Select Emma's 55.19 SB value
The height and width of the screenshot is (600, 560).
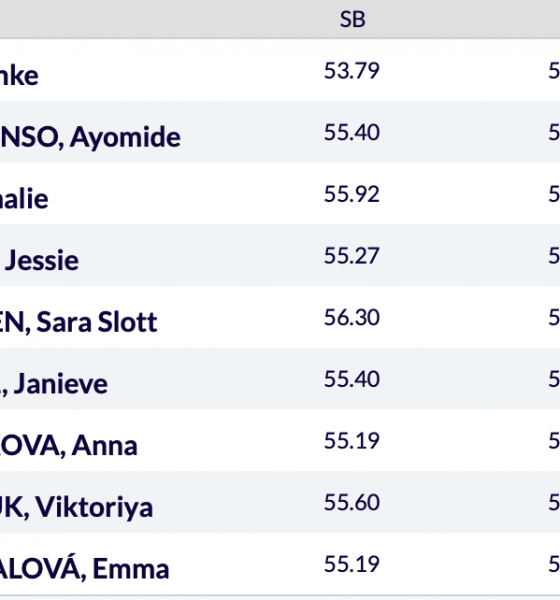pyautogui.click(x=352, y=564)
